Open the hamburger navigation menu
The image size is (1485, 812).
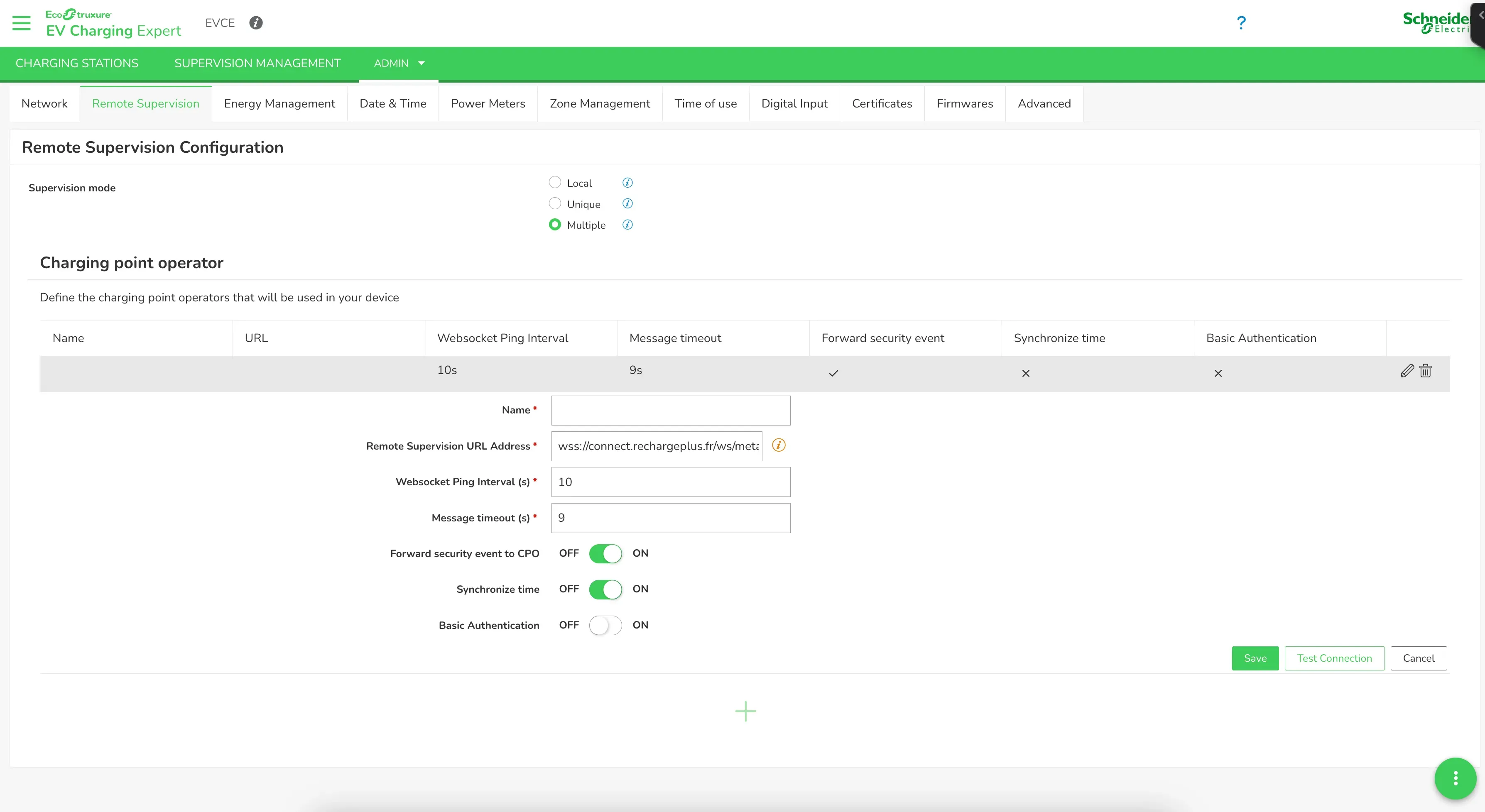(21, 23)
